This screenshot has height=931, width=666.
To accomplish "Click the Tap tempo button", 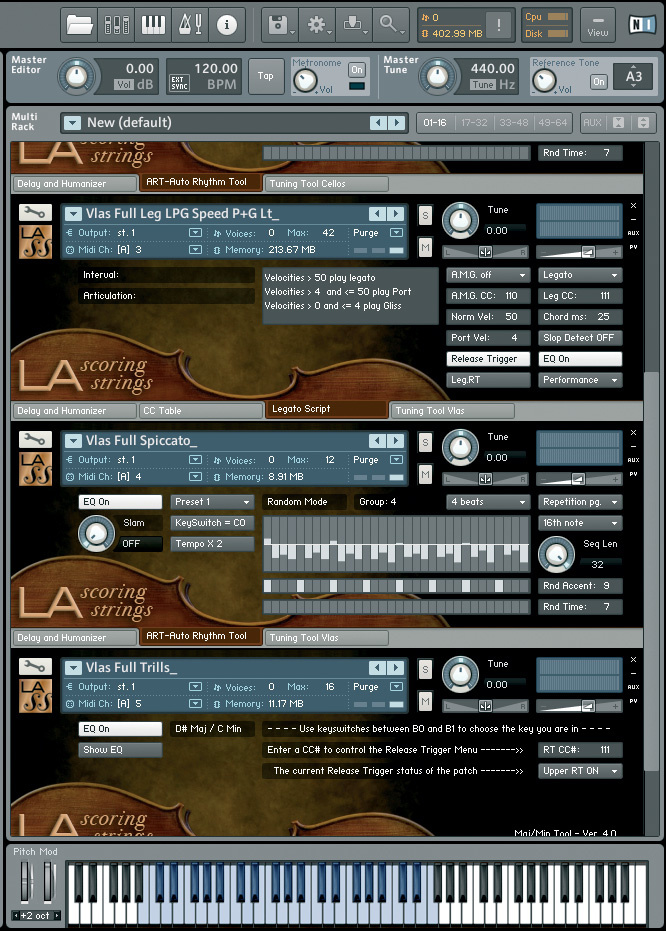I will [x=265, y=76].
